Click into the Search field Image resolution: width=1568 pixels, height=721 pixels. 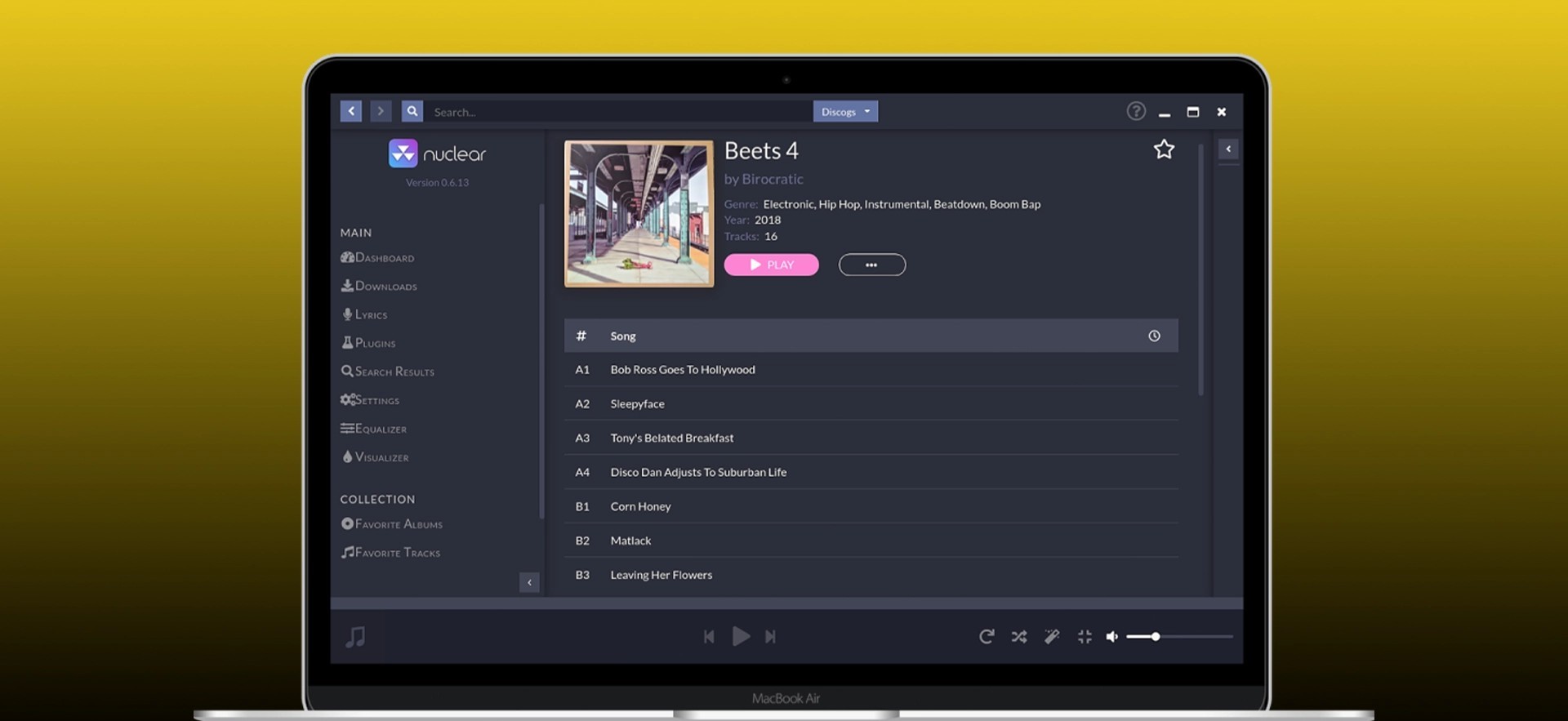pyautogui.click(x=619, y=112)
